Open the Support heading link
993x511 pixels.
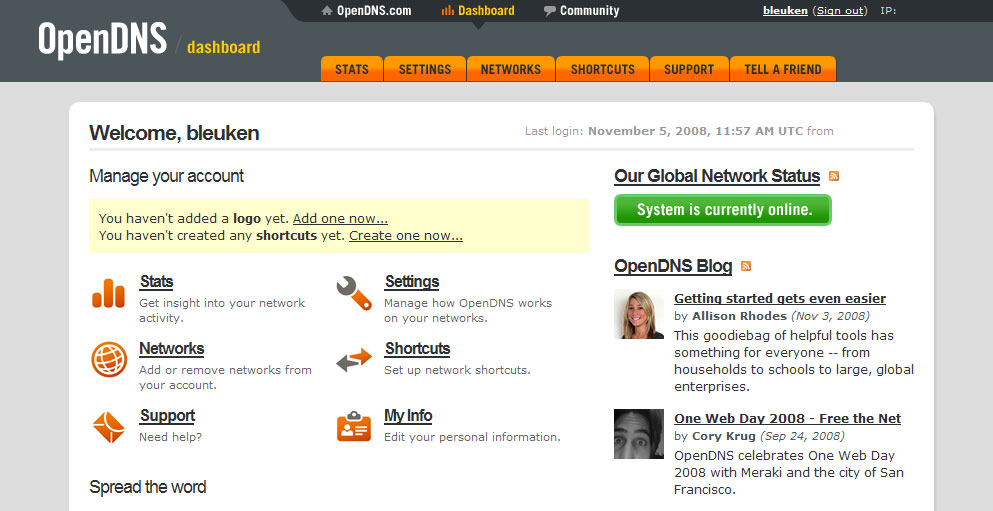click(x=167, y=416)
